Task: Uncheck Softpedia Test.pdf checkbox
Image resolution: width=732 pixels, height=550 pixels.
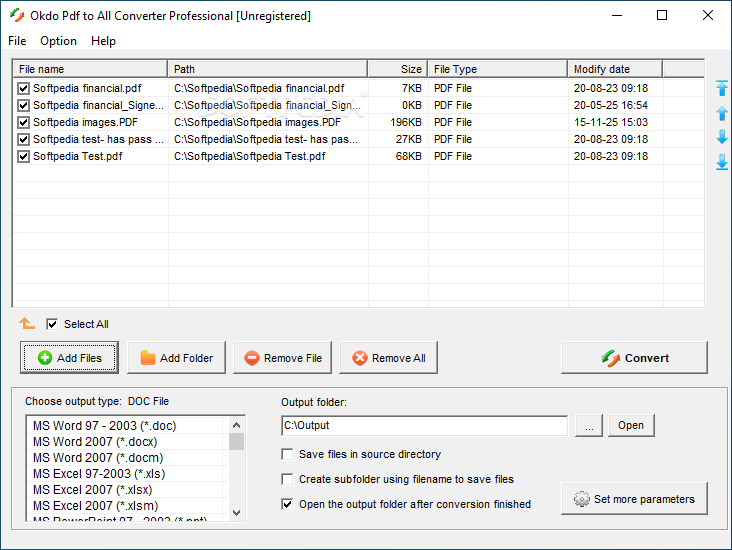Action: coord(23,156)
